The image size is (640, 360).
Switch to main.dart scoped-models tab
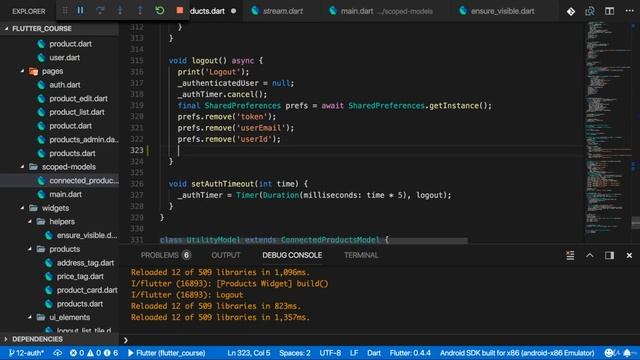[381, 11]
